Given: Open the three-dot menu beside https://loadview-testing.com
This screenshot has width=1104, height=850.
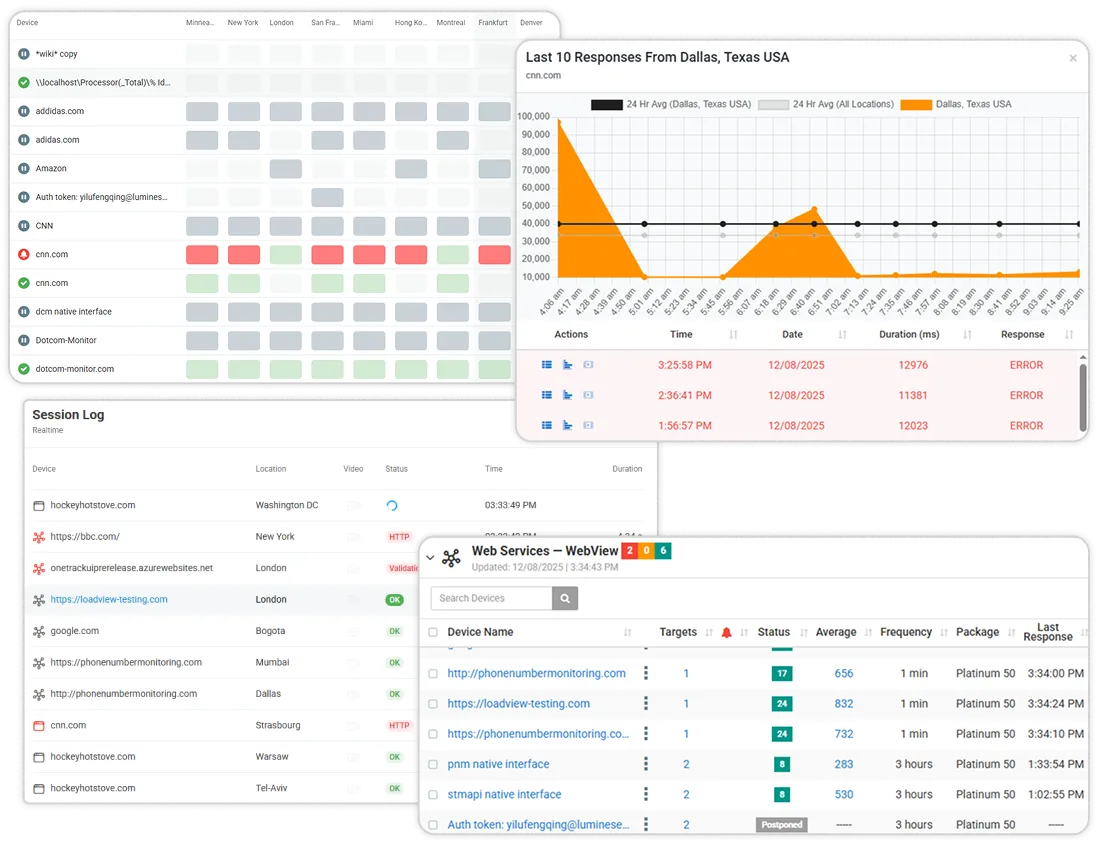Looking at the screenshot, I should coord(645,703).
